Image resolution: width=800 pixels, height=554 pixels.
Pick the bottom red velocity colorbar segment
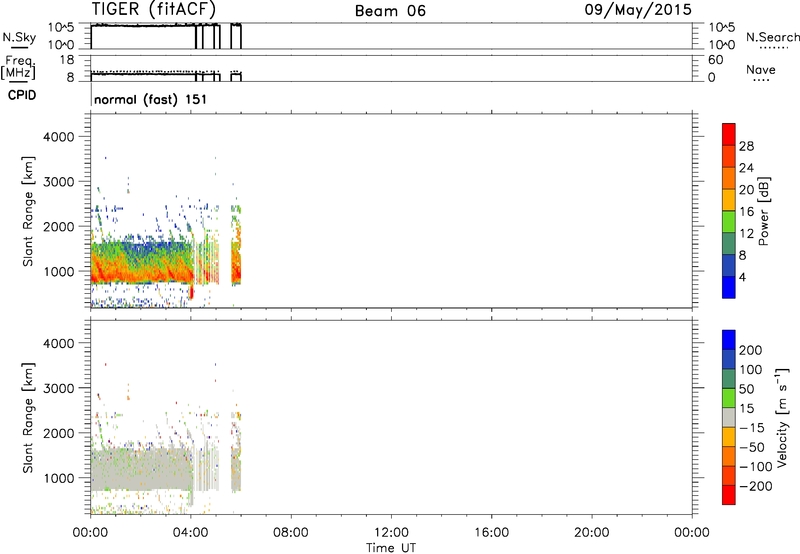coord(729,495)
